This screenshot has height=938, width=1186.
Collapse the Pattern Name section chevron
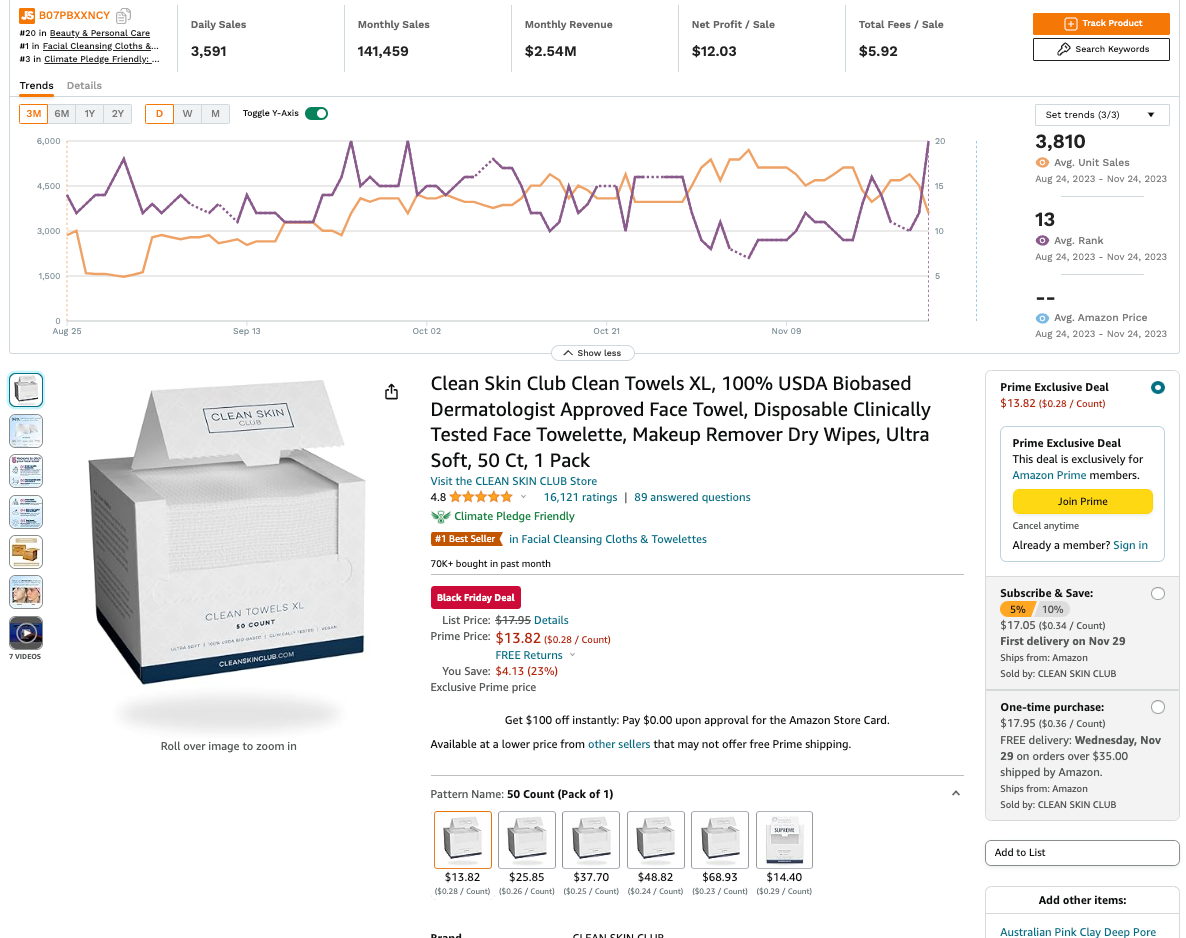pyautogui.click(x=955, y=794)
